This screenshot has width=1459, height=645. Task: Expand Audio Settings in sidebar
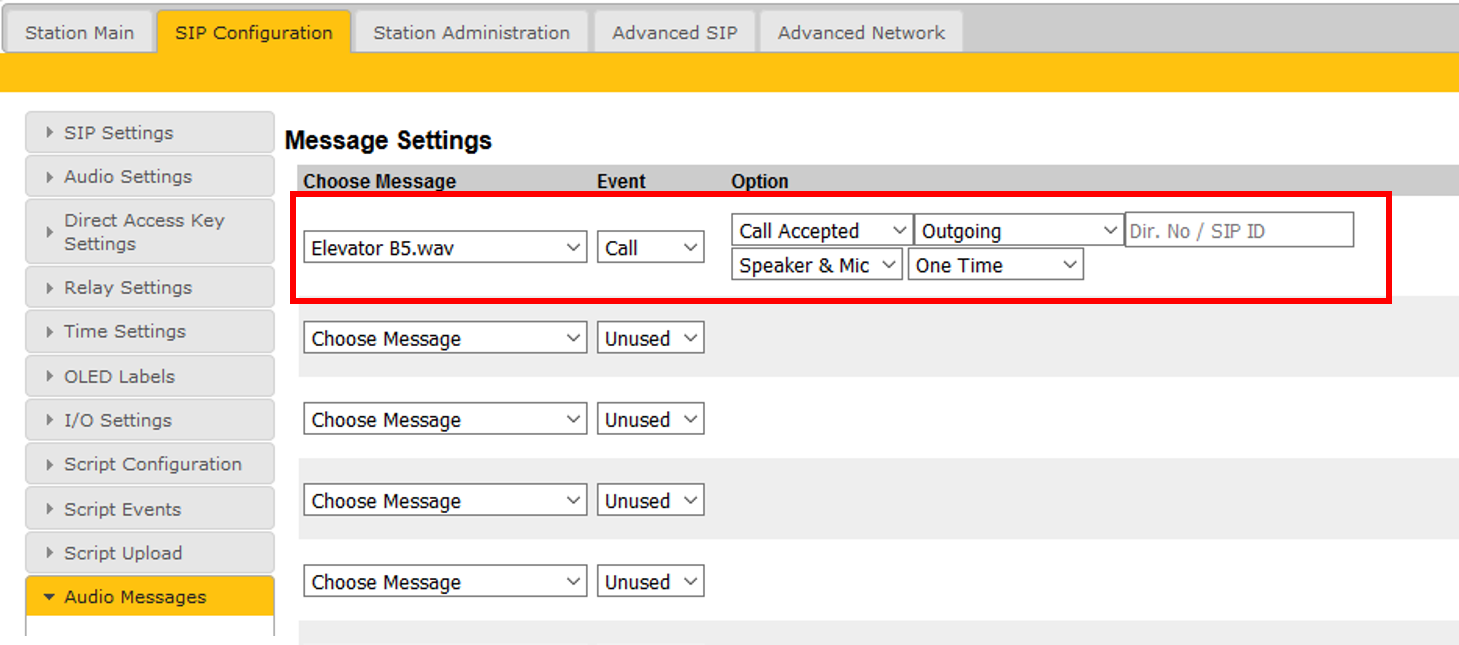149,177
